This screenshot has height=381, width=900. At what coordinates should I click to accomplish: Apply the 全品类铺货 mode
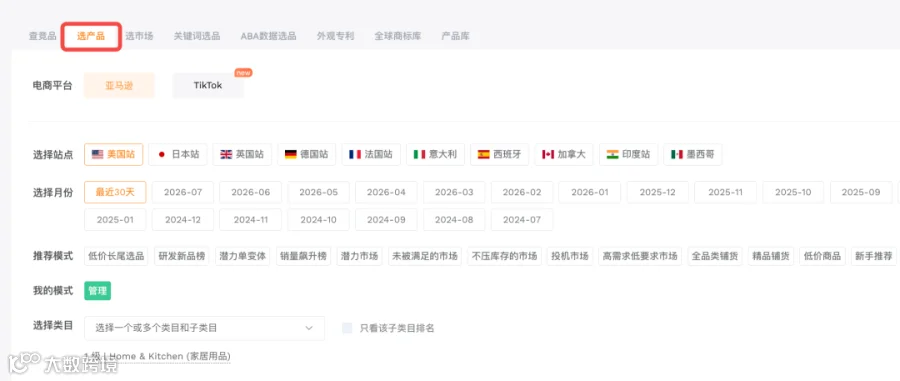click(x=715, y=256)
